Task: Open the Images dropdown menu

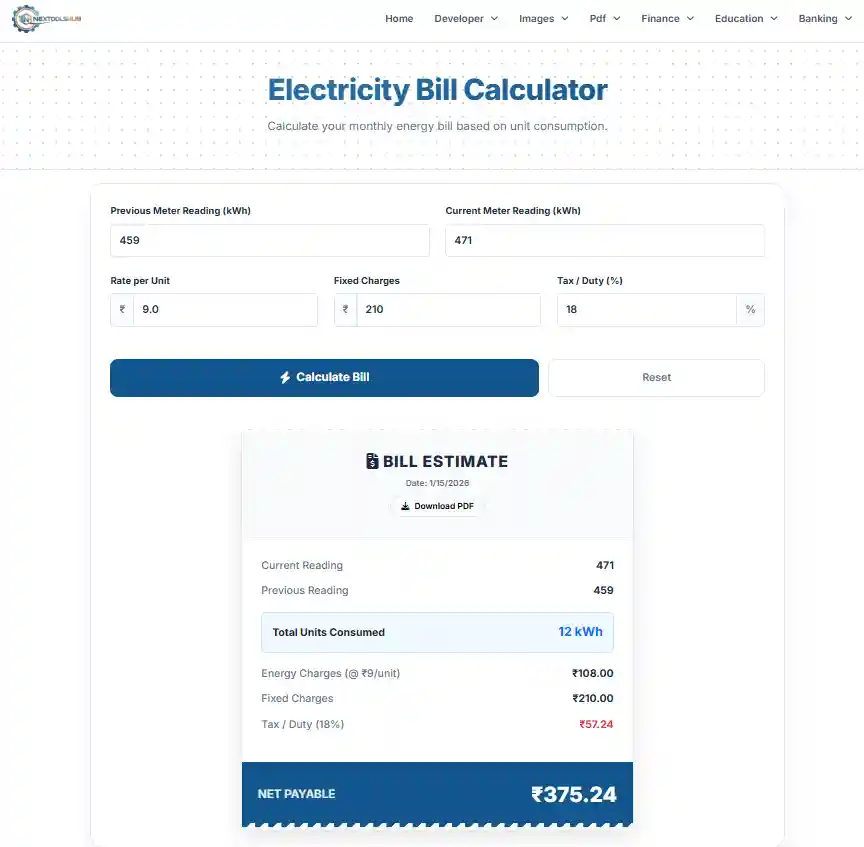Action: [544, 19]
